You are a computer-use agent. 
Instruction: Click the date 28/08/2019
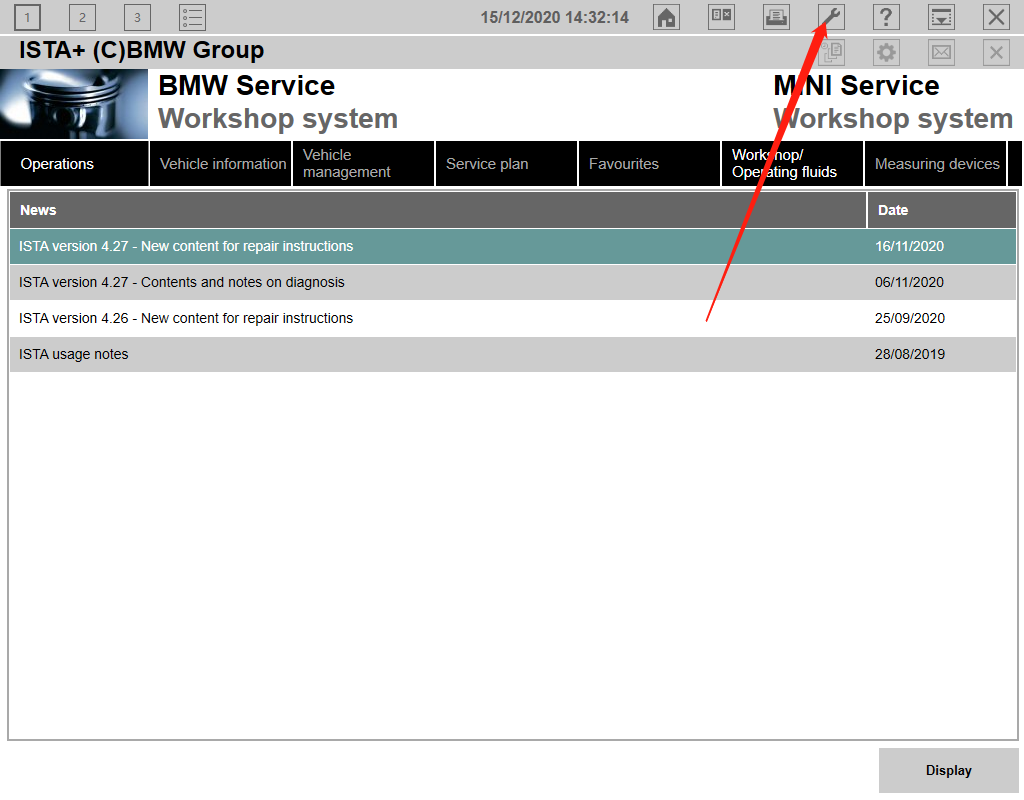[910, 354]
